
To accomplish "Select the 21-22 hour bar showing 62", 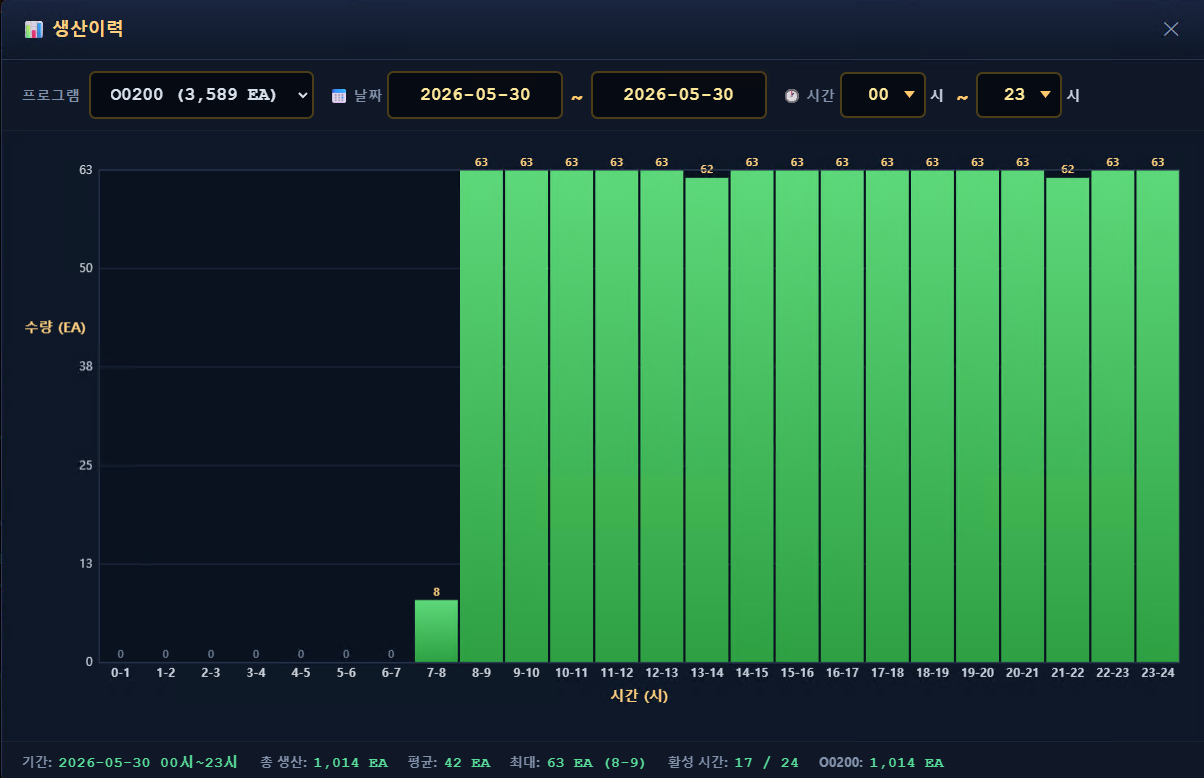I will point(1067,419).
